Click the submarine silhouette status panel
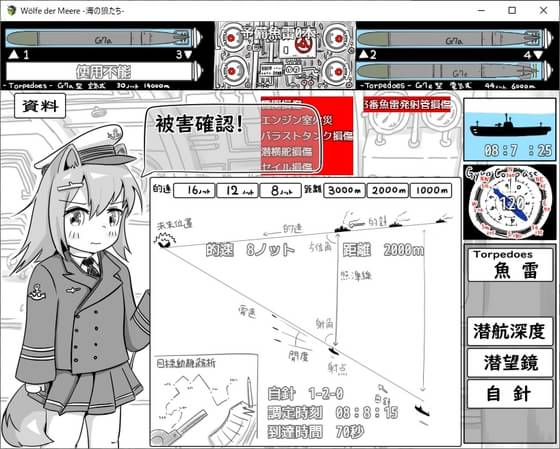Viewport: 560px width, 449px height. [x=510, y=130]
